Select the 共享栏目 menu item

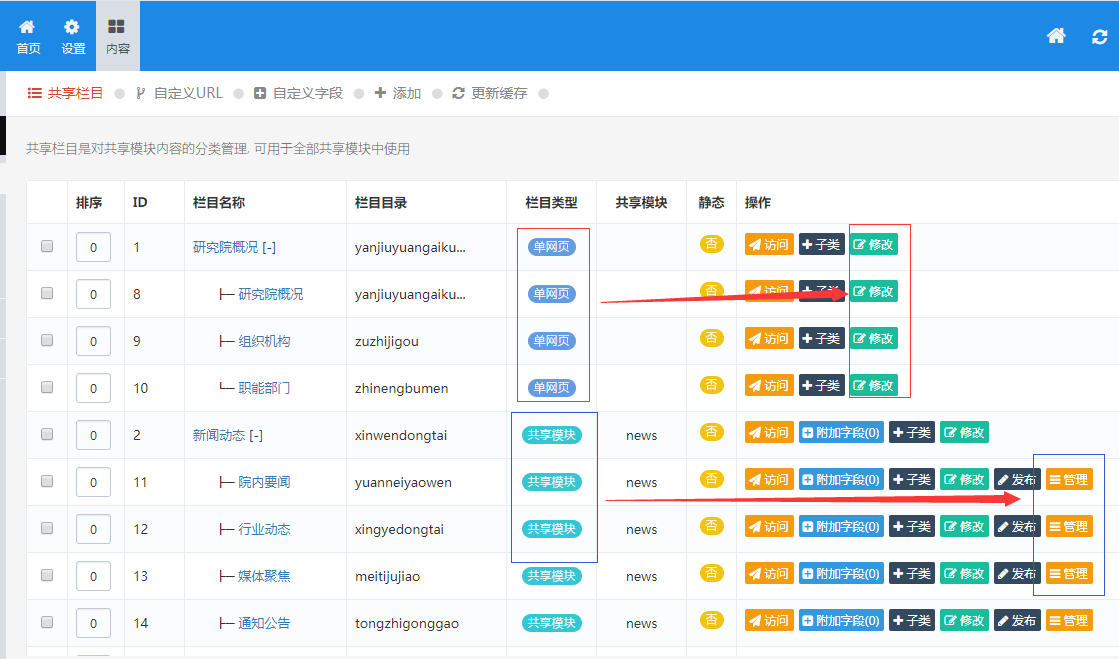pos(65,94)
